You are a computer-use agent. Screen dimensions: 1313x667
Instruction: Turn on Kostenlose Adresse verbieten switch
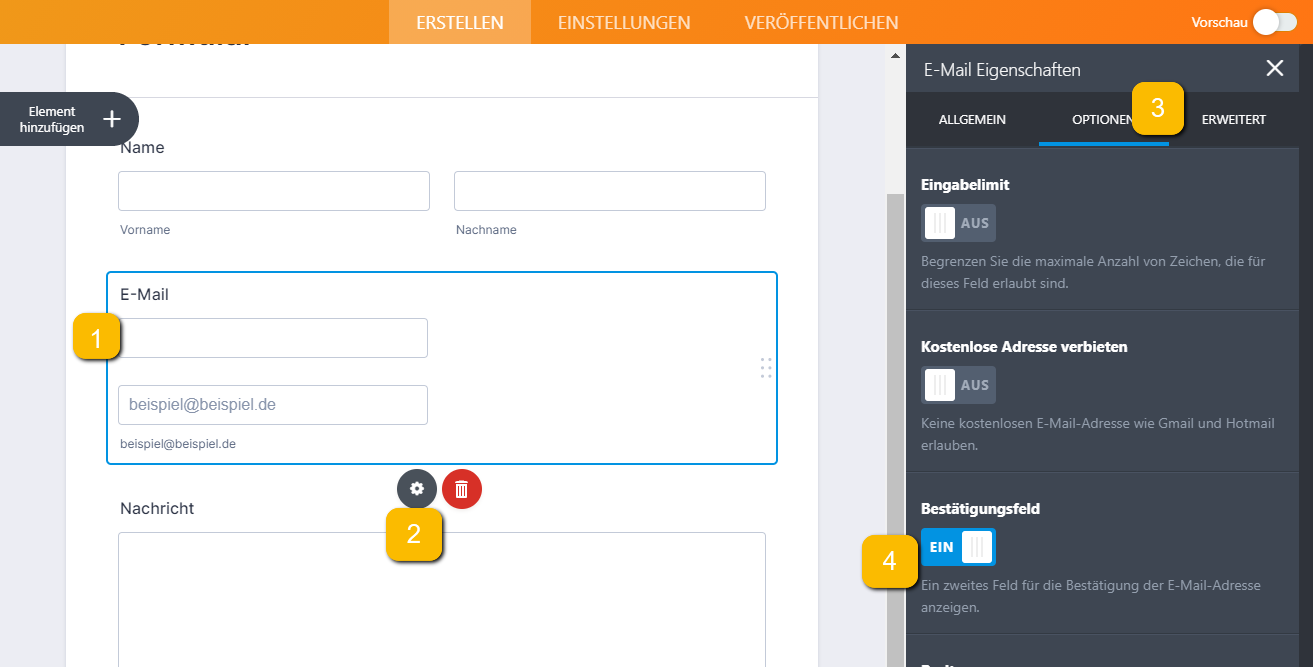[957, 385]
